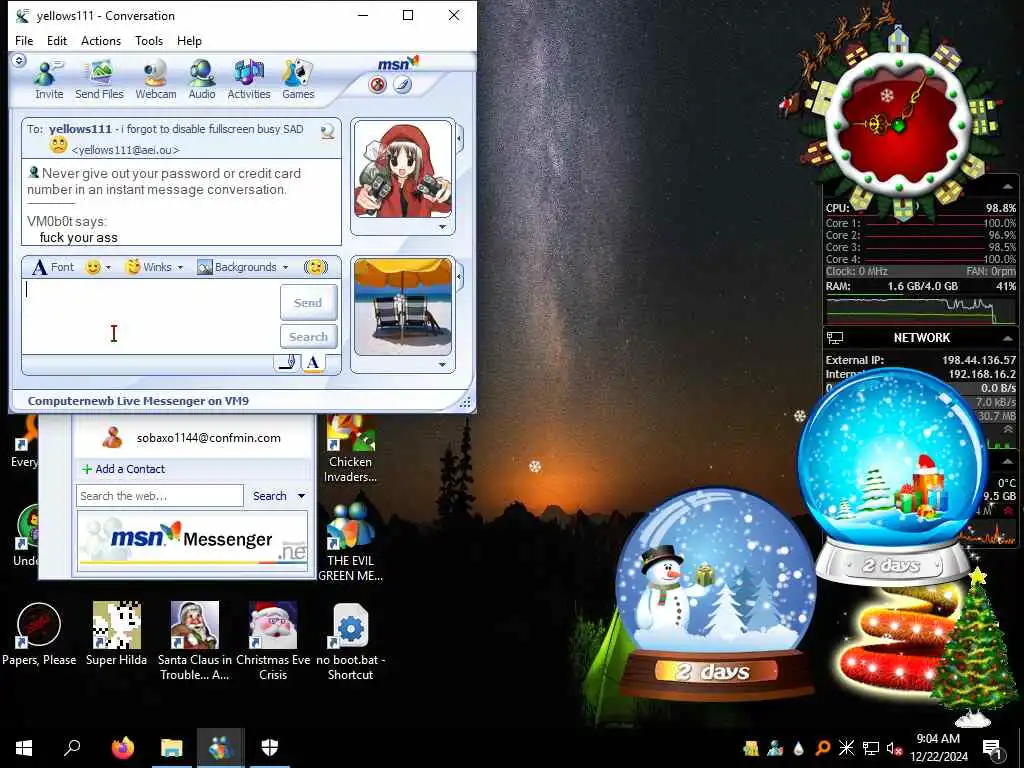
Task: Click the Computernewb Live Messenger status text
Action: [138, 401]
